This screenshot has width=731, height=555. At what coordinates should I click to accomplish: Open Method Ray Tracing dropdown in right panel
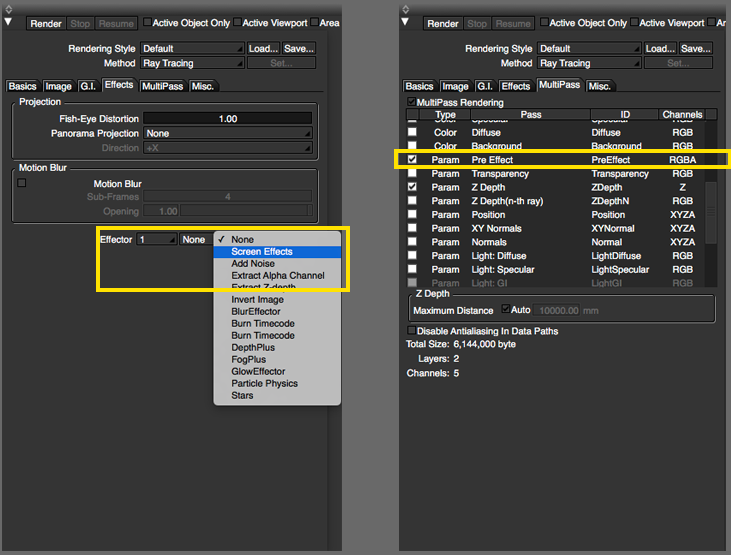(x=589, y=63)
